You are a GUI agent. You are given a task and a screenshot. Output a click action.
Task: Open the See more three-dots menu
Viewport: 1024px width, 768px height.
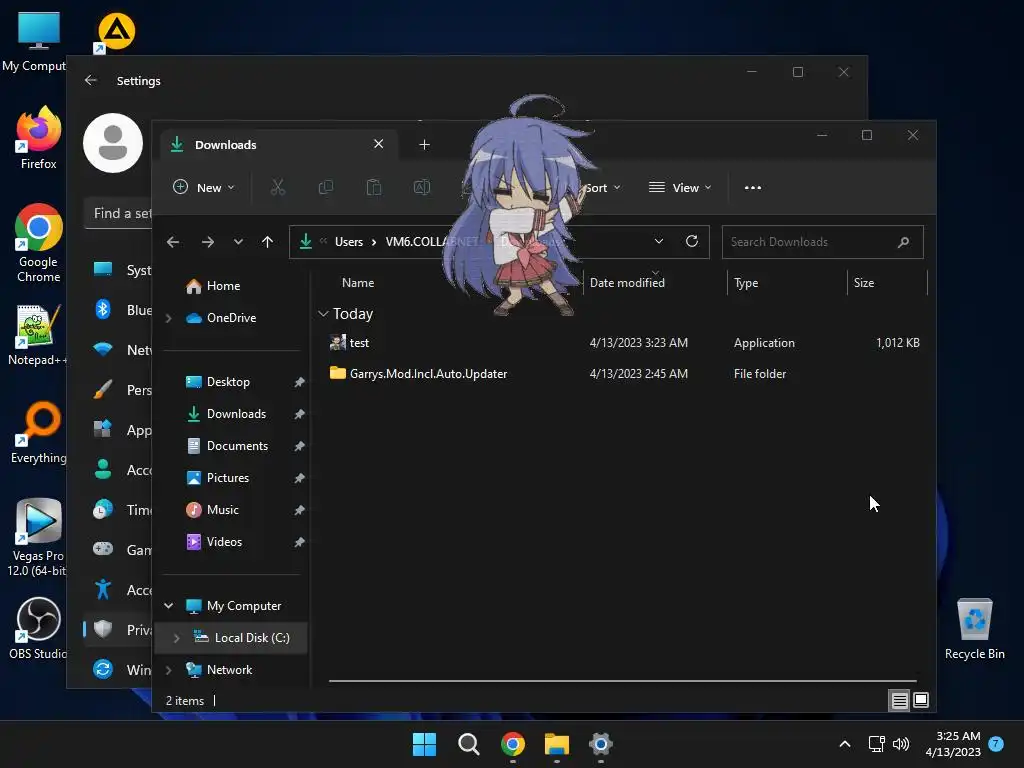[753, 187]
